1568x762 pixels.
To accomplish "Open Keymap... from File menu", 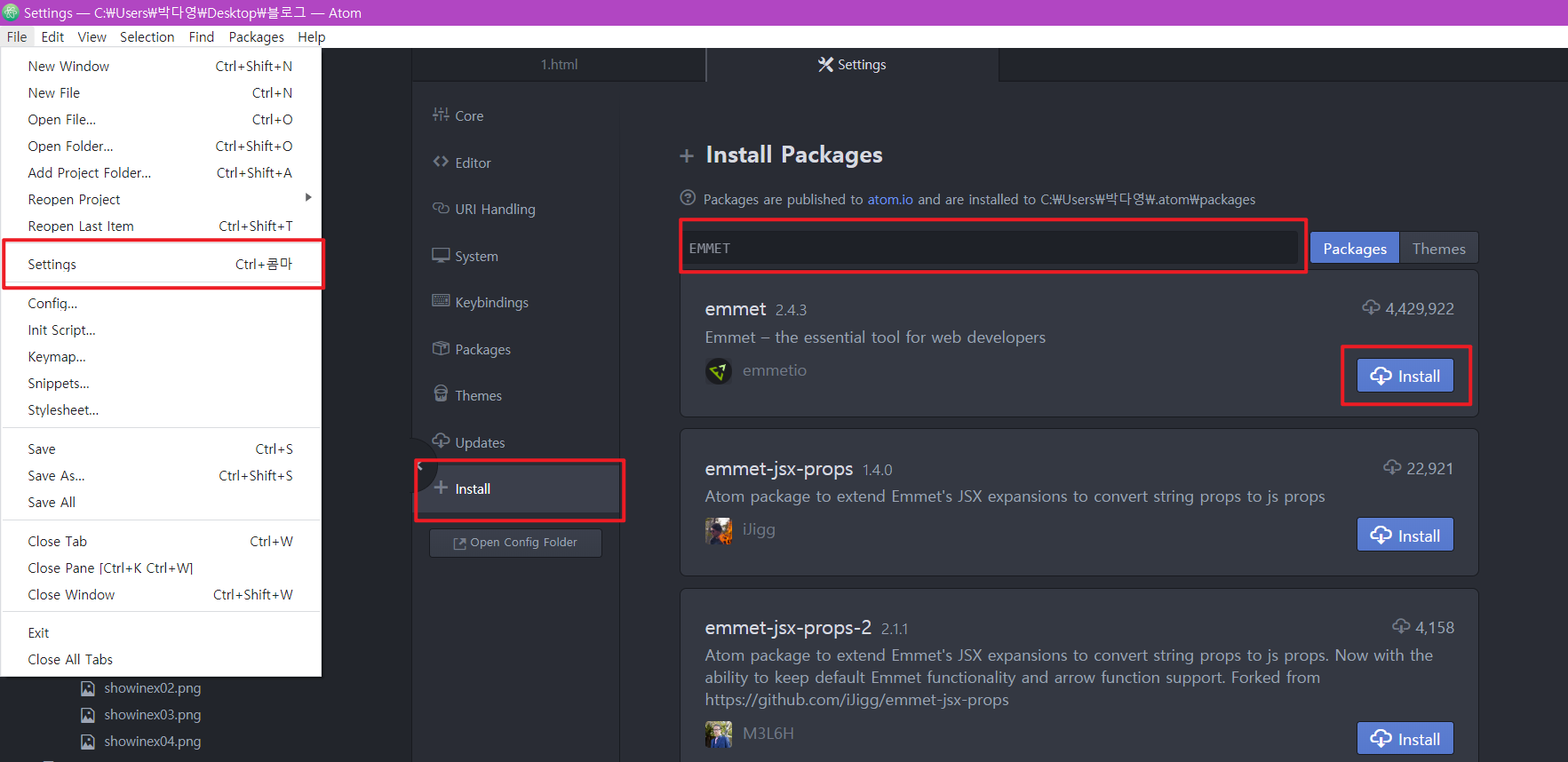I will (x=161, y=356).
